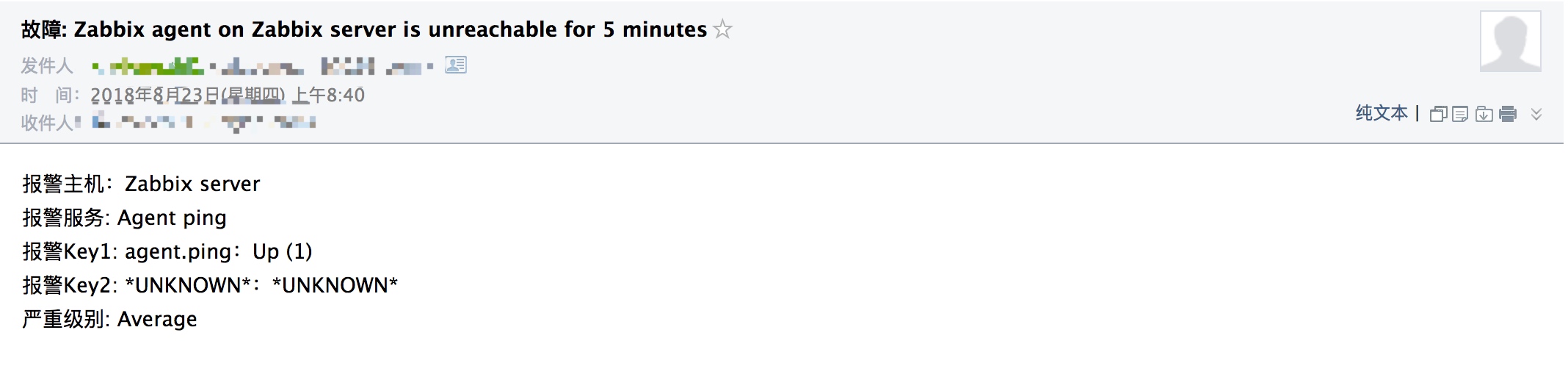
Task: Star this Zabbix alert email
Action: [723, 29]
